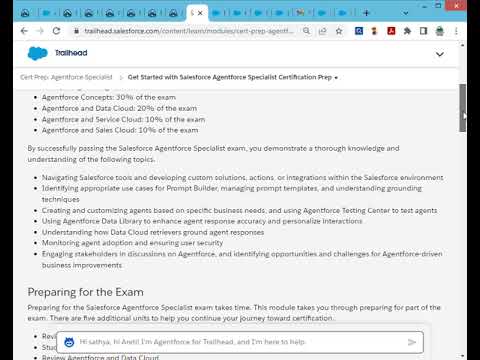Open the Extensions puzzle menu
Image resolution: width=480 pixels, height=360 pixels.
407,31
